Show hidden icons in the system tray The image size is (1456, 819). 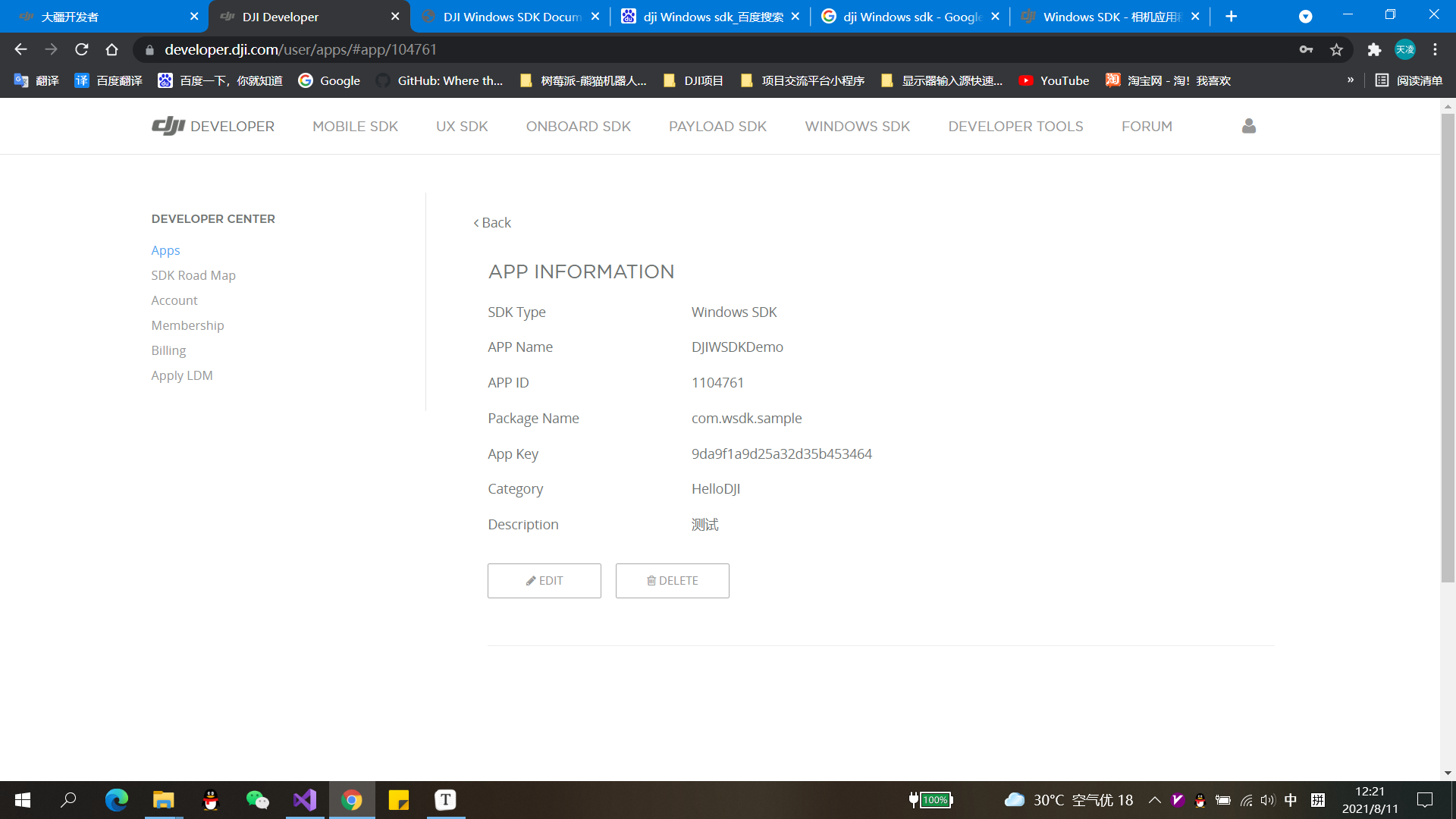pos(1154,800)
